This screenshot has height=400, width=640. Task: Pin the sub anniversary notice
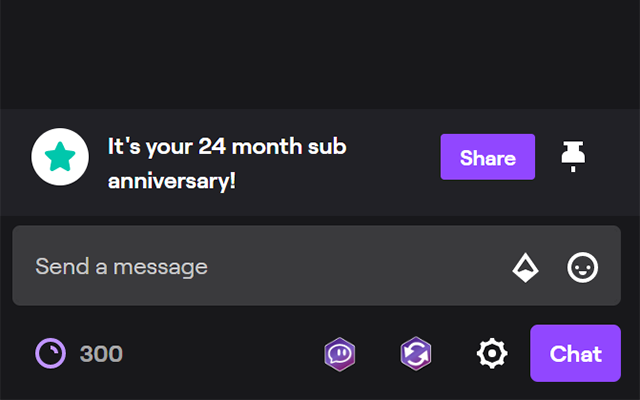click(573, 157)
